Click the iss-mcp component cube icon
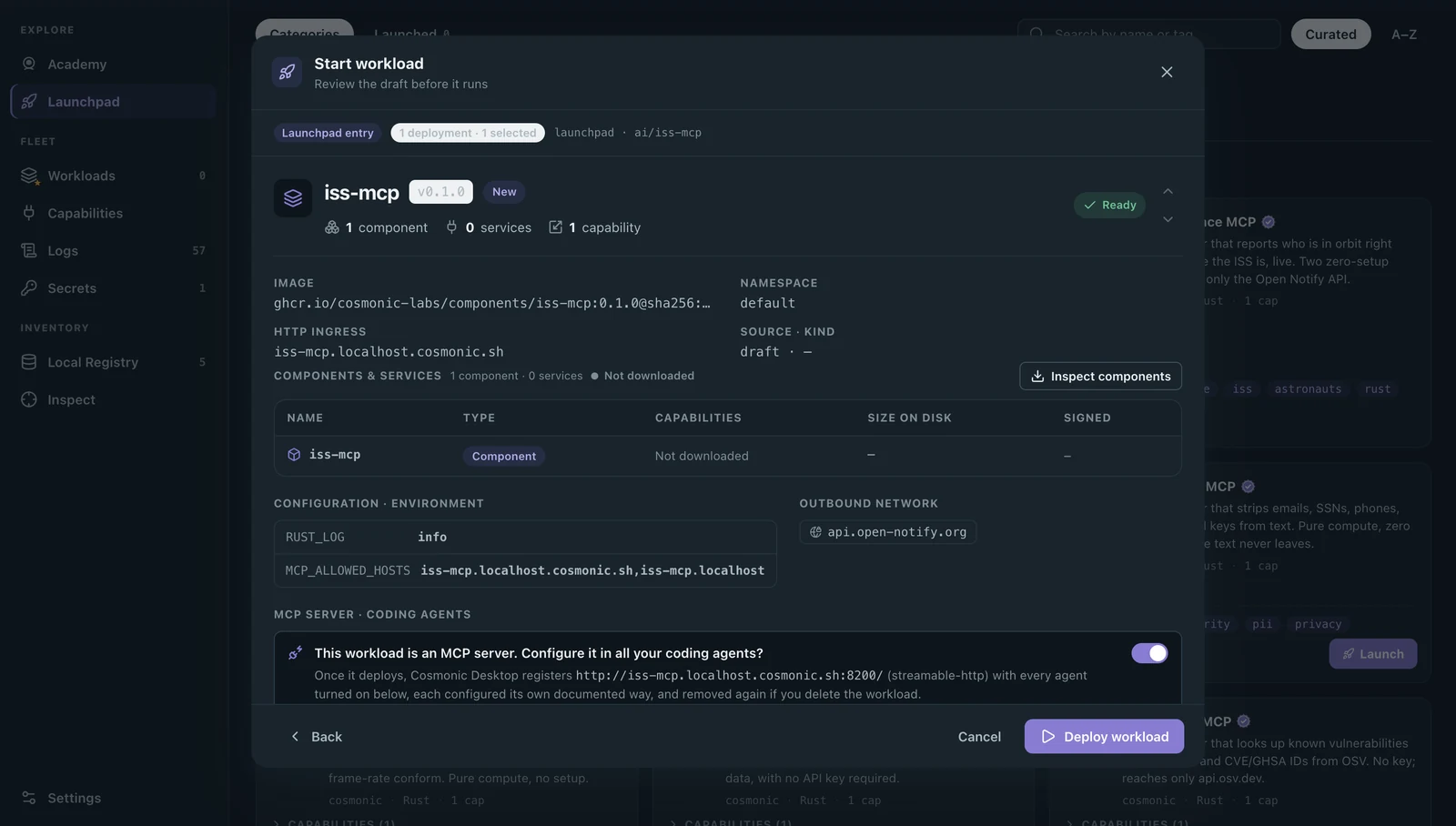1456x826 pixels. [294, 455]
